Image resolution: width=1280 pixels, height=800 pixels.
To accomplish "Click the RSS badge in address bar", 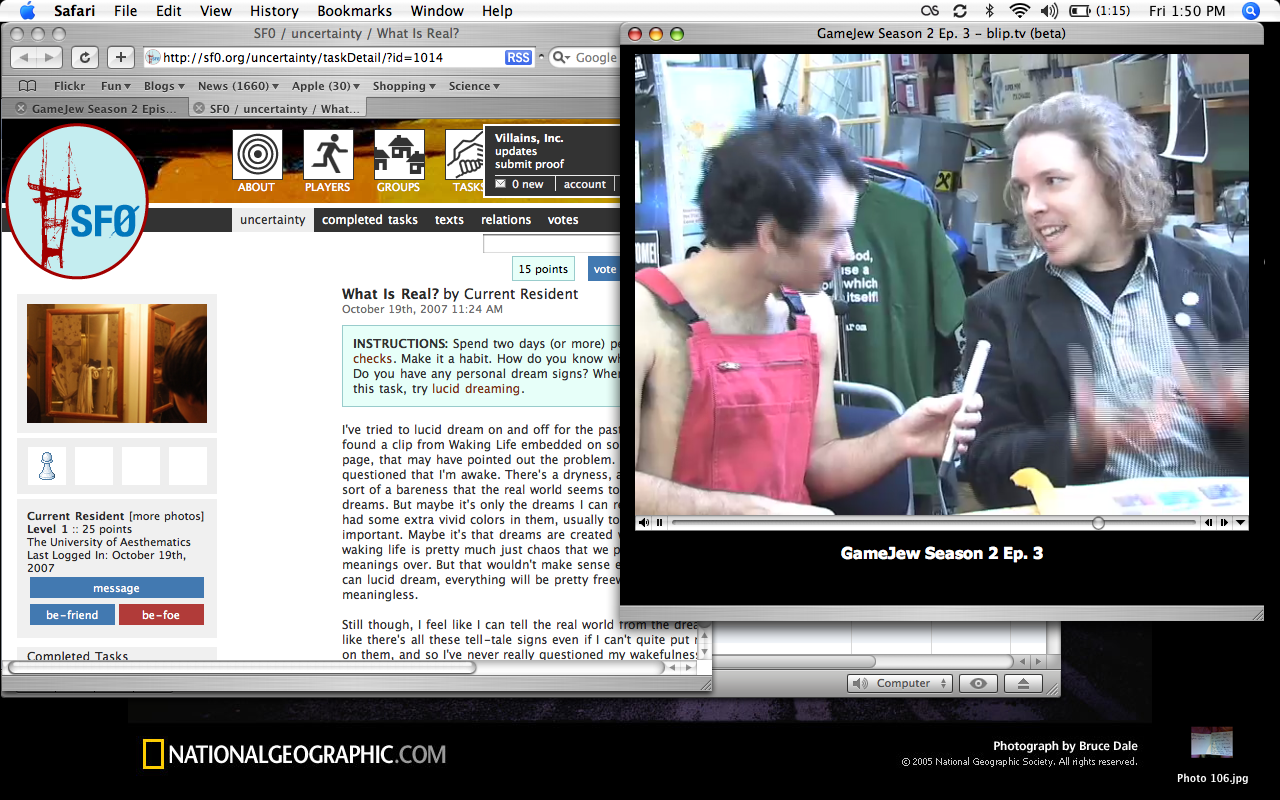I will point(518,58).
